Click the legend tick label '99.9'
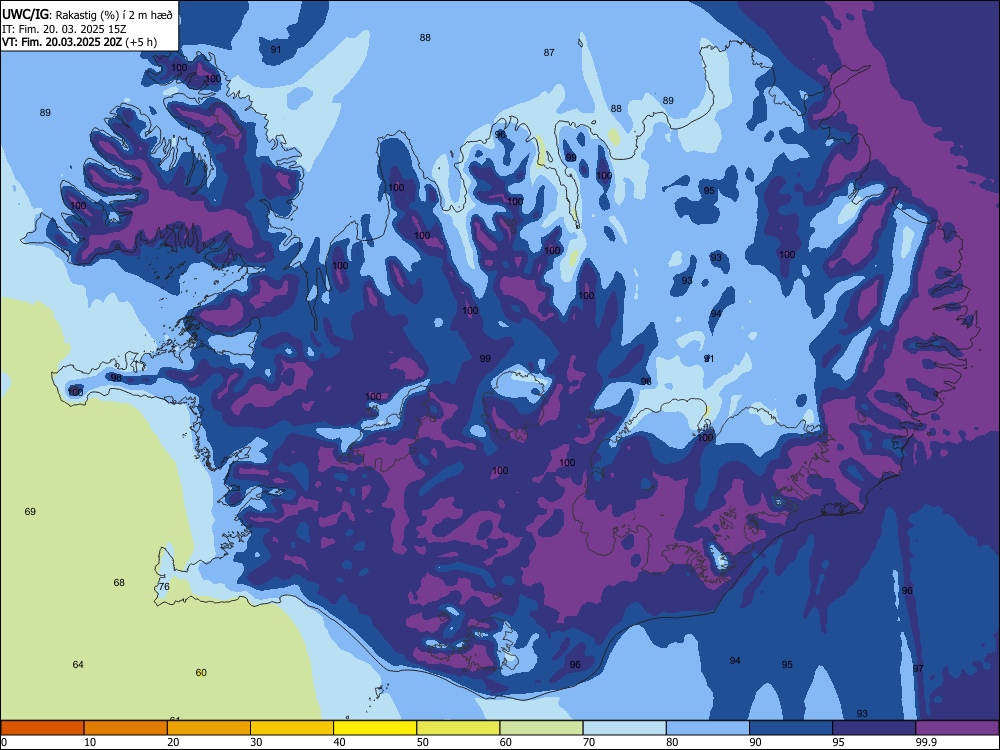This screenshot has width=1000, height=750. 926,742
